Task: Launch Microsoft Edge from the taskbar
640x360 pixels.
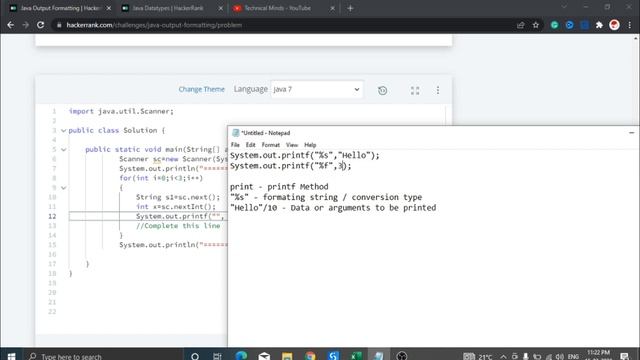Action: [241, 356]
